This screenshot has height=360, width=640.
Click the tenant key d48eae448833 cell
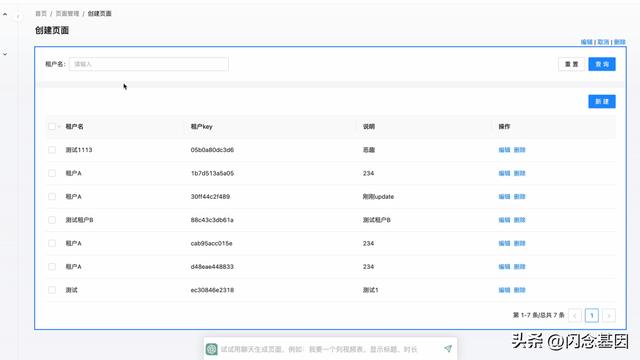(x=212, y=267)
